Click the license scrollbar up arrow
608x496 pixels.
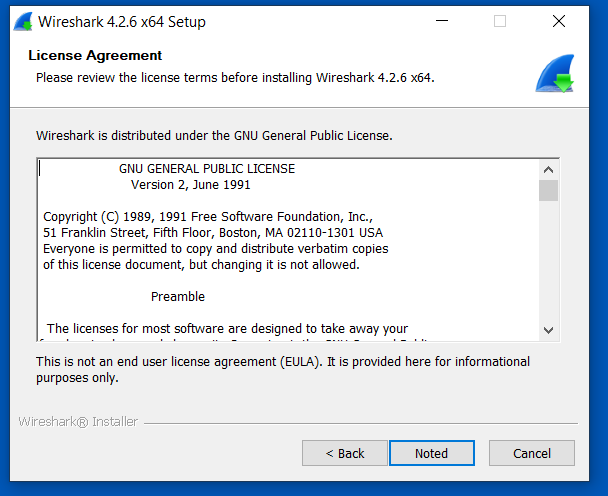[548, 168]
